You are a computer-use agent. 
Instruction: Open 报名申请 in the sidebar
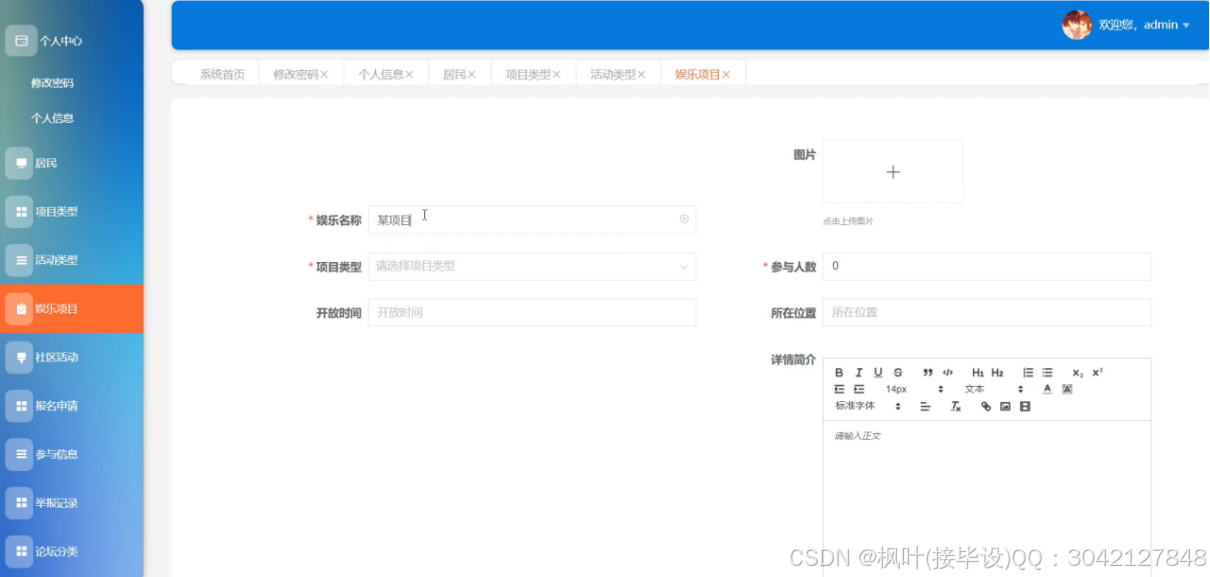click(x=71, y=406)
